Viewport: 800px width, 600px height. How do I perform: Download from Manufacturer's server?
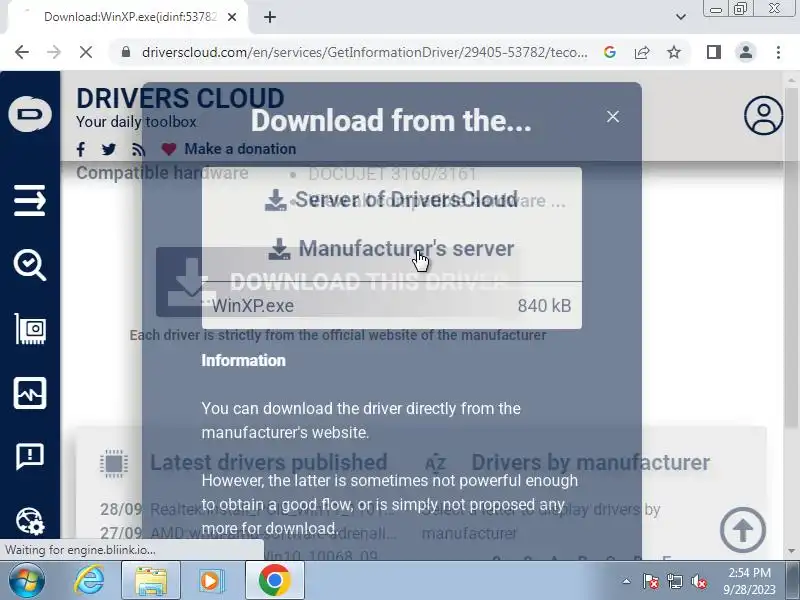point(391,248)
